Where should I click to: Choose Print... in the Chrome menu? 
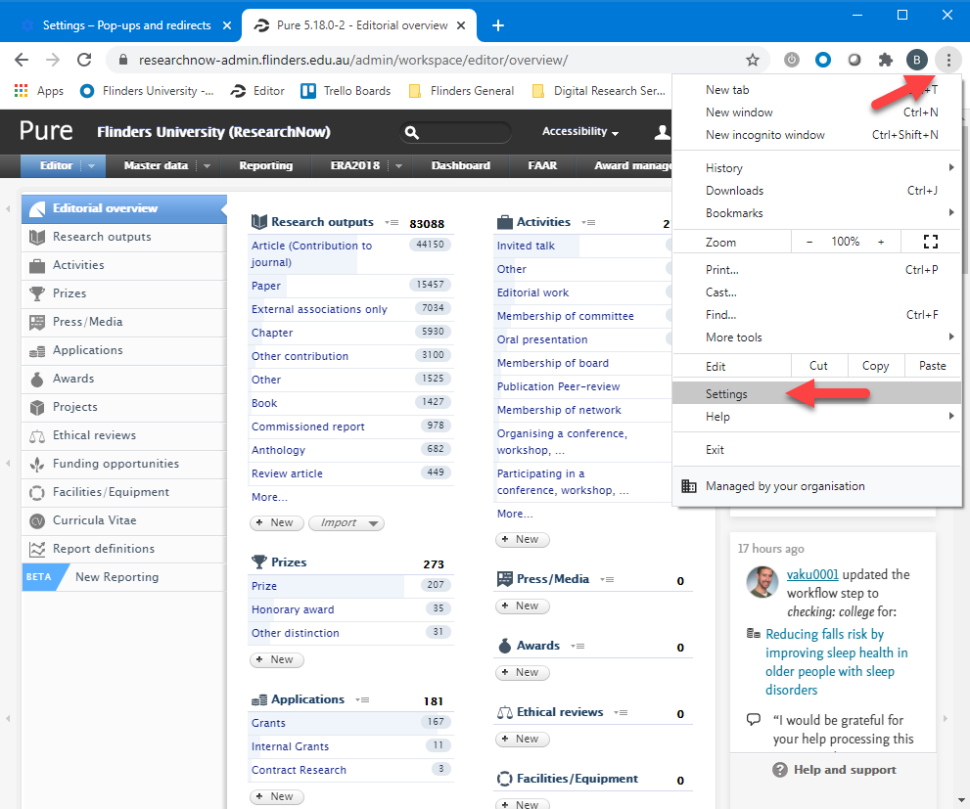point(817,270)
